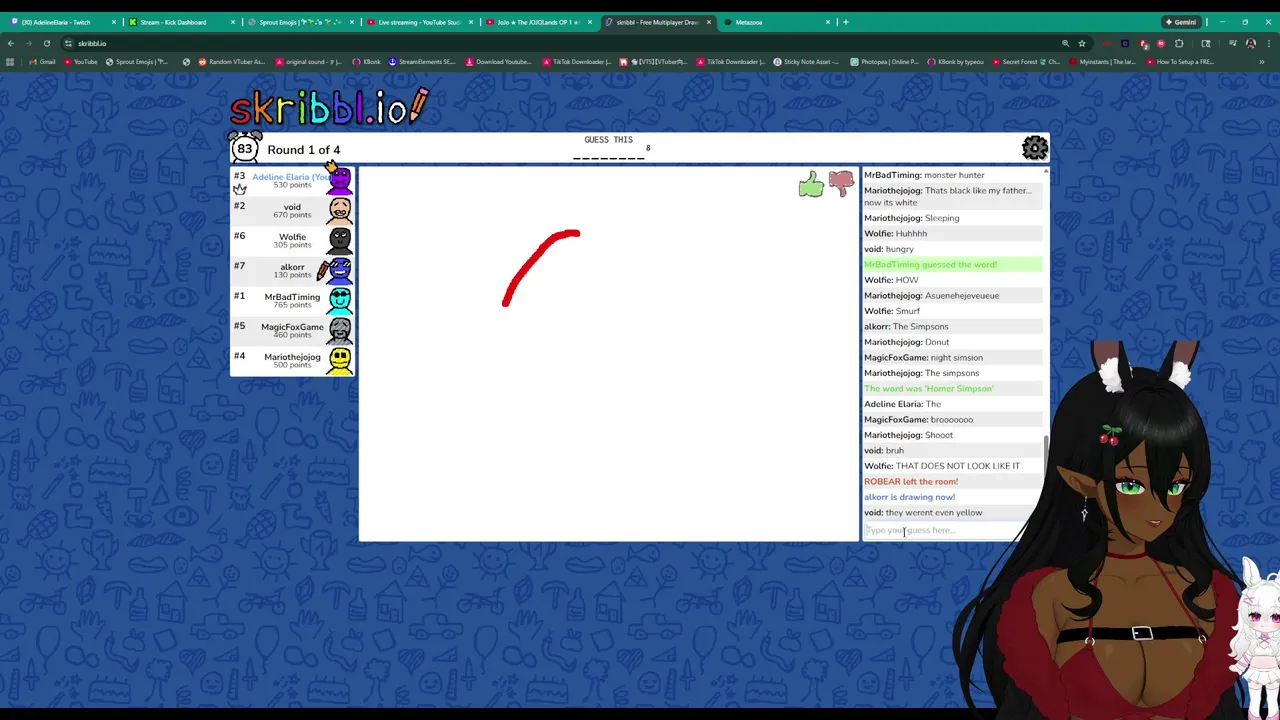The height and width of the screenshot is (720, 1280).
Task: Give the drawing a thumbs down
Action: tap(841, 184)
